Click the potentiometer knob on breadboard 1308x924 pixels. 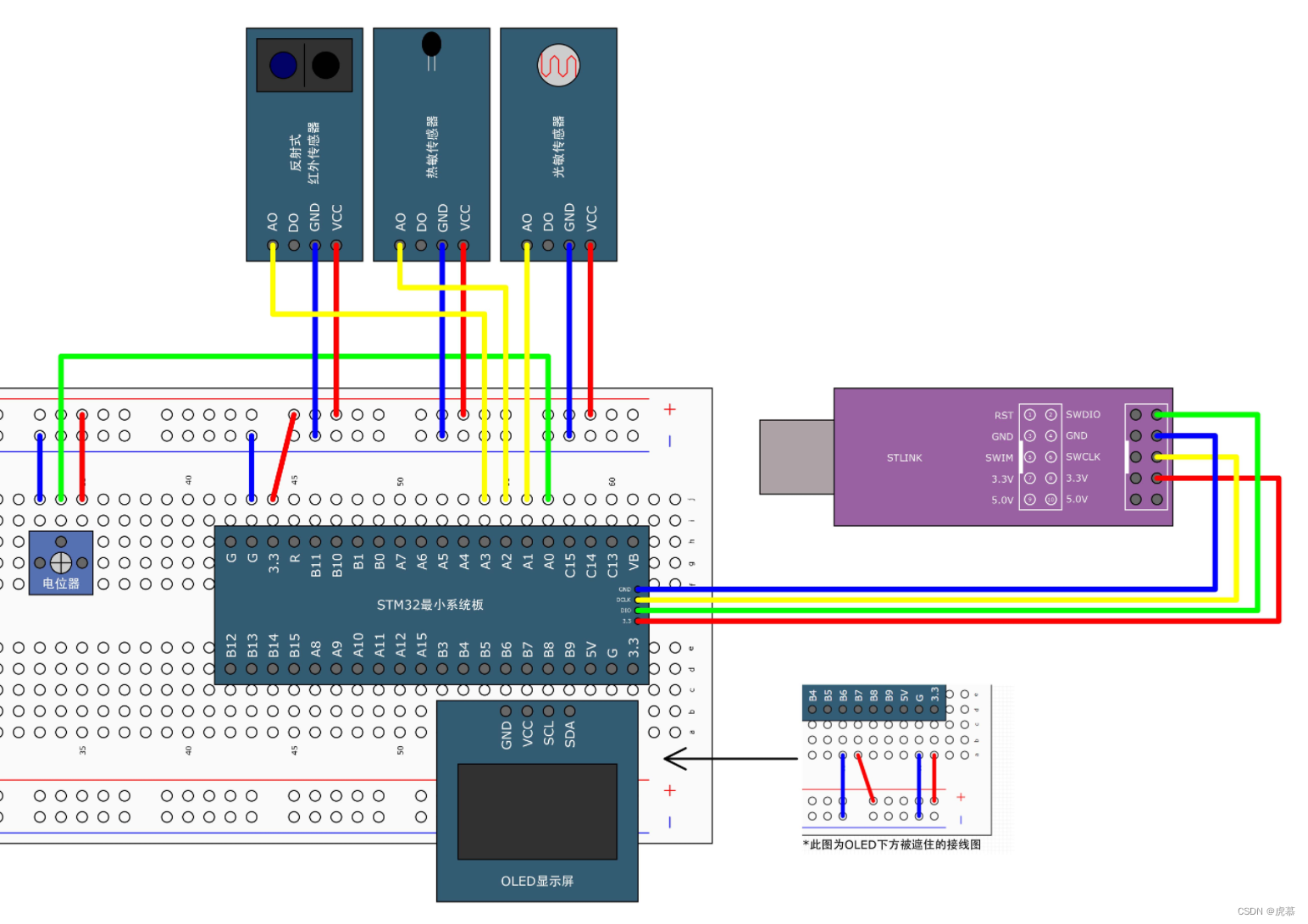(61, 562)
